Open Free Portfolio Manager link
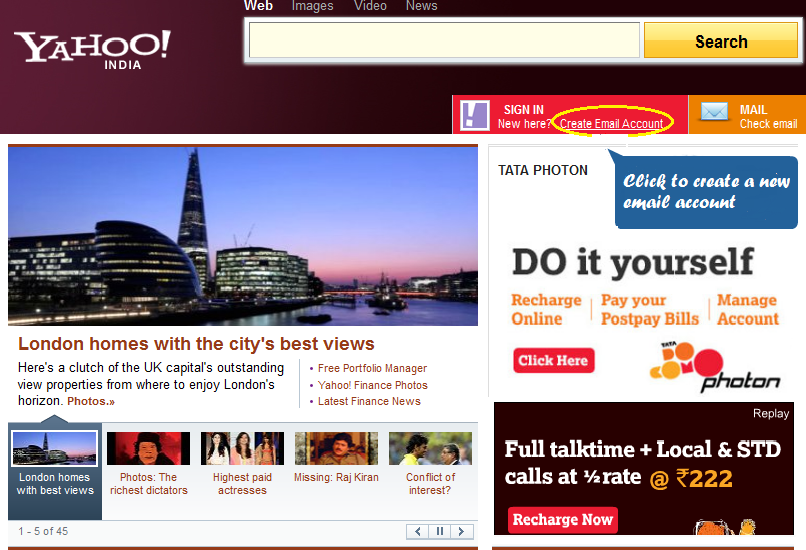This screenshot has width=806, height=550. 372,369
